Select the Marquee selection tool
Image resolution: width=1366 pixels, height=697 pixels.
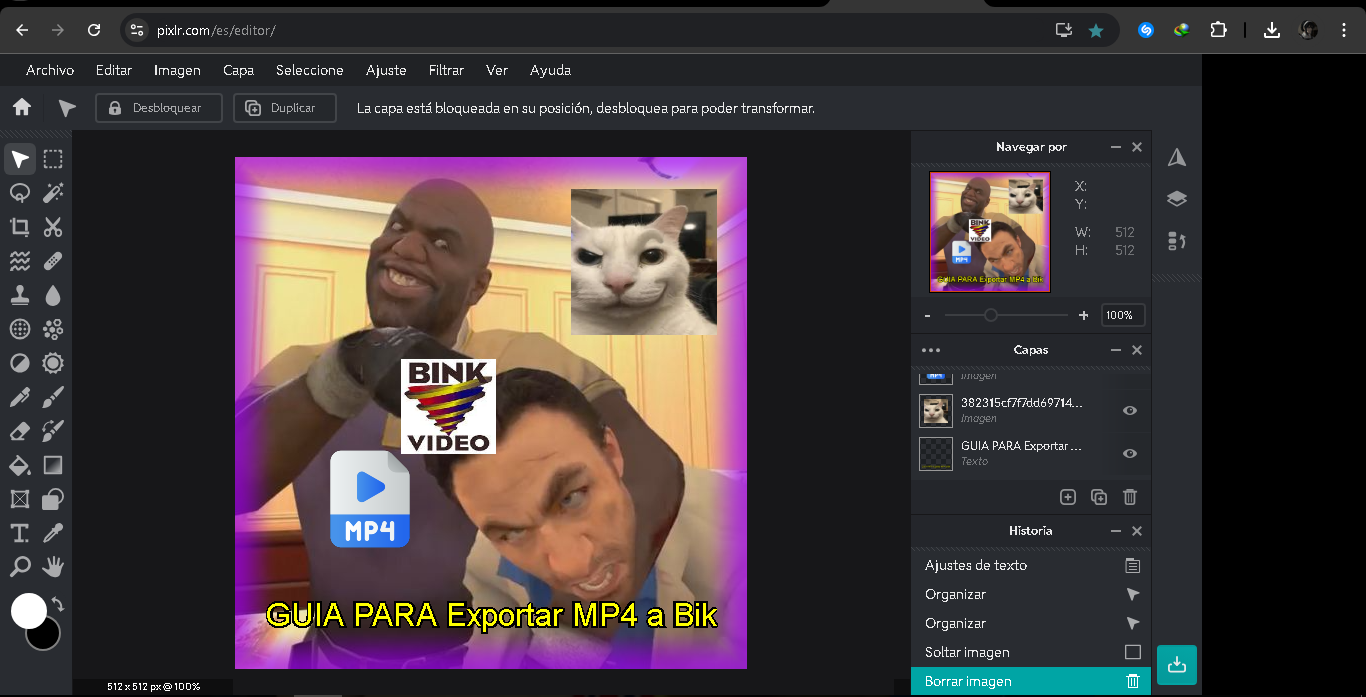click(x=53, y=159)
